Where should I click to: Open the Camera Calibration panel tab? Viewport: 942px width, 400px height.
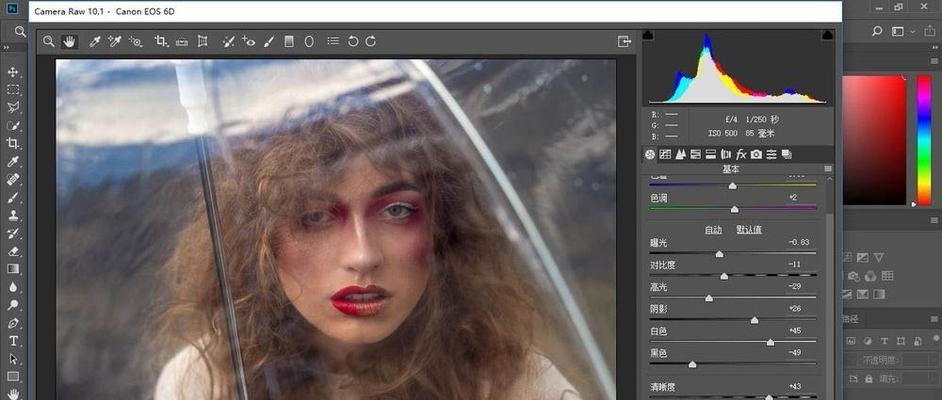pyautogui.click(x=756, y=154)
